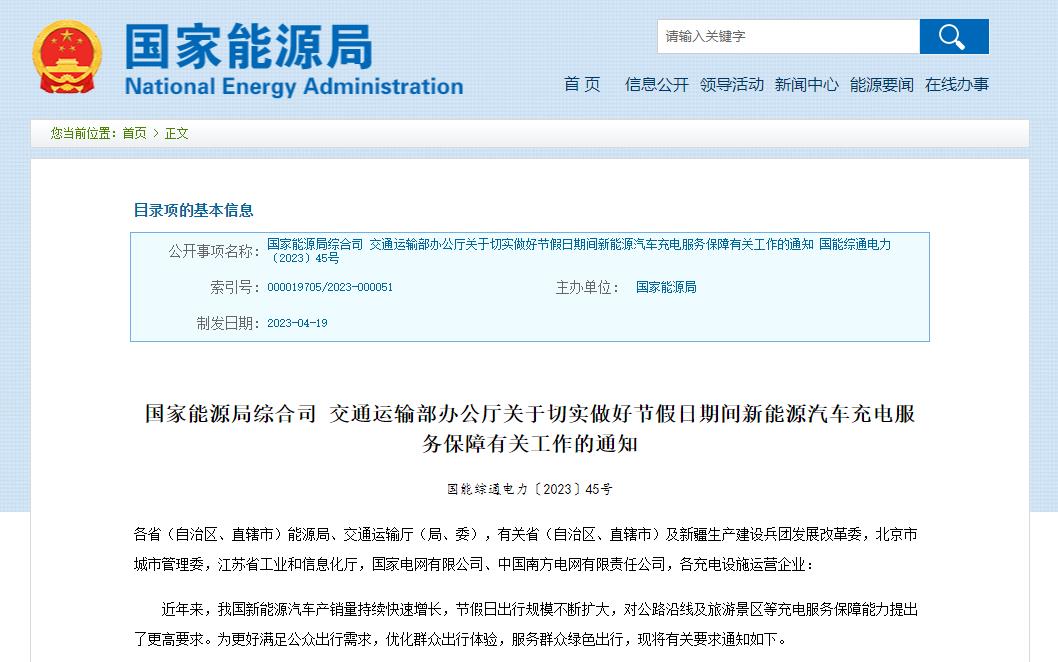Click 正文 in the breadcrumb trail
1058x662 pixels.
177,133
